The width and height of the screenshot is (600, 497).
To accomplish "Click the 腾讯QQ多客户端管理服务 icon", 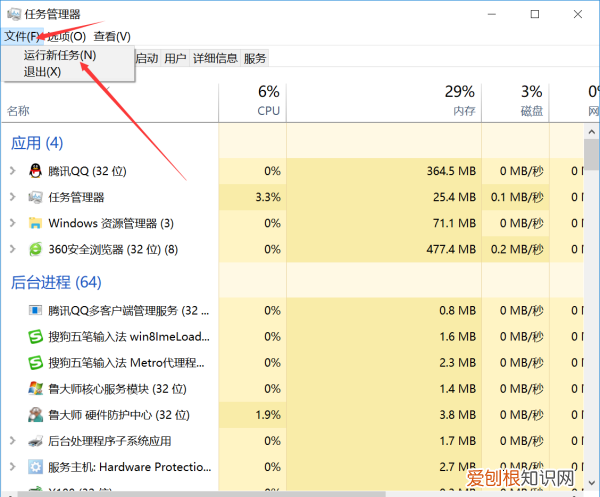I will click(x=36, y=311).
